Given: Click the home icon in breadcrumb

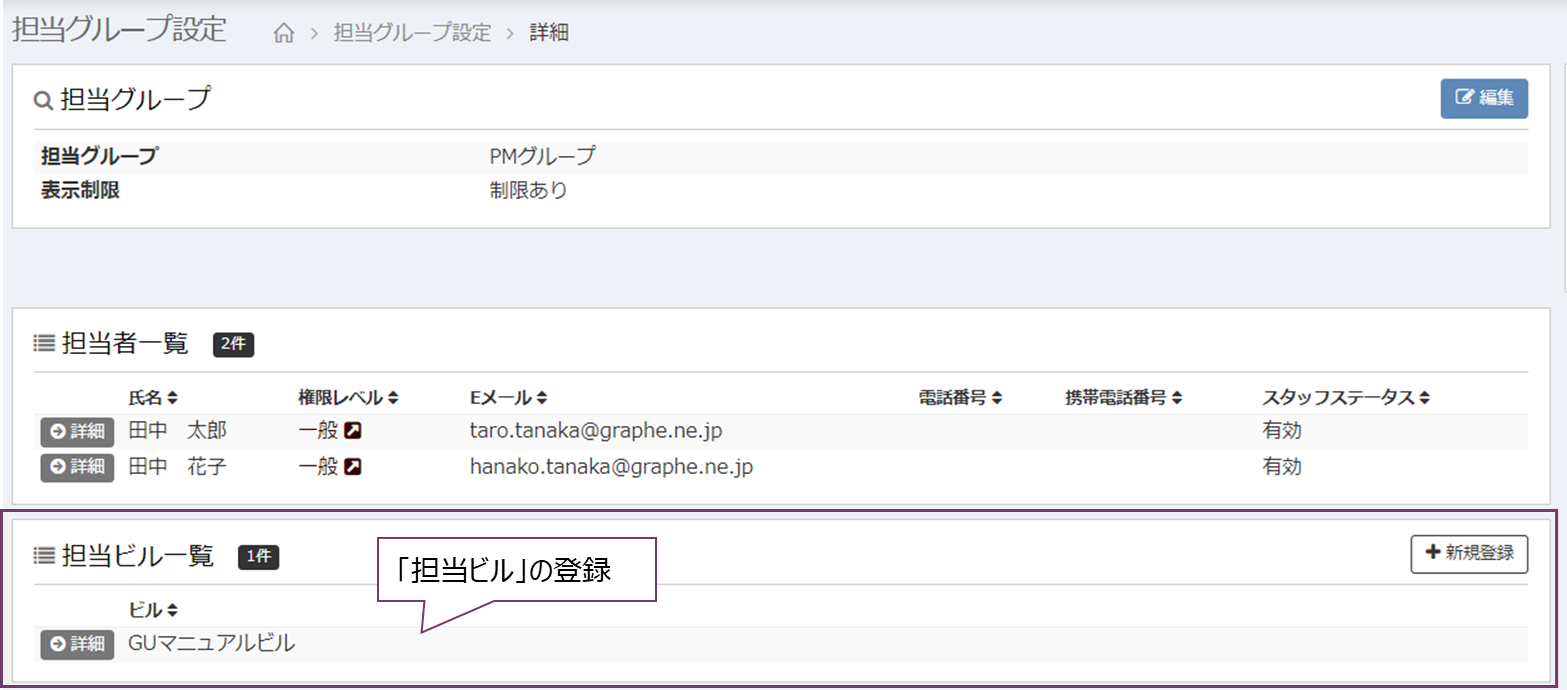Looking at the screenshot, I should tap(284, 33).
